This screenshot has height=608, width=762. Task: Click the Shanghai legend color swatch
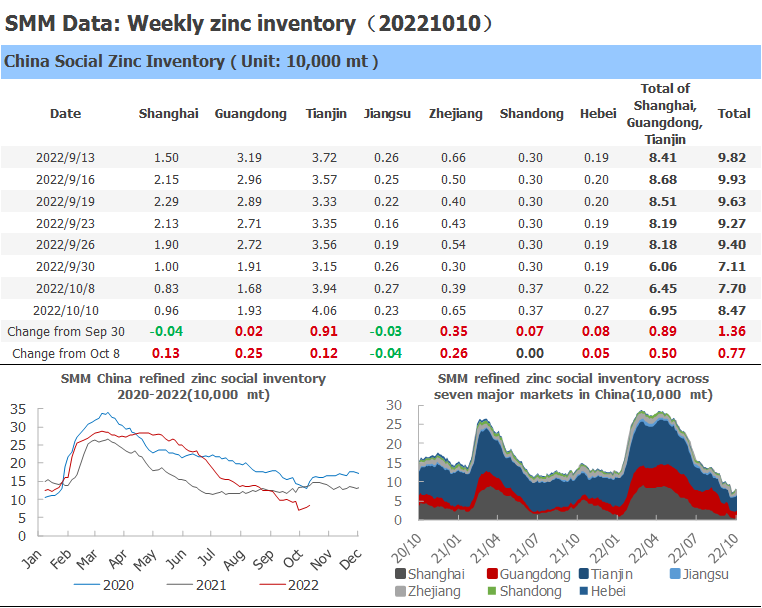click(400, 574)
